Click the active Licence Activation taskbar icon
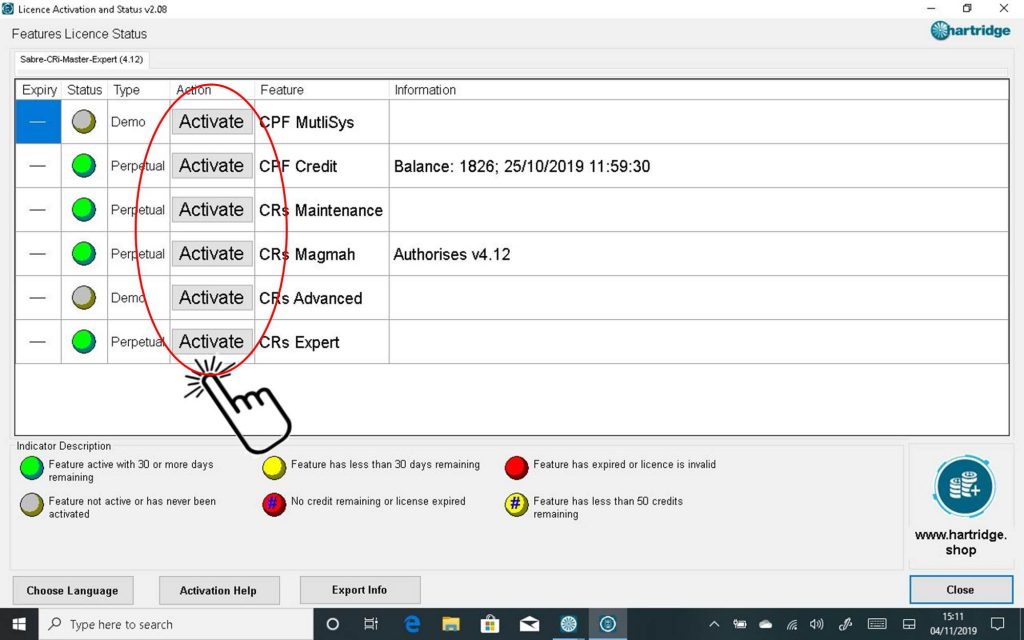Image resolution: width=1024 pixels, height=640 pixels. click(x=608, y=624)
